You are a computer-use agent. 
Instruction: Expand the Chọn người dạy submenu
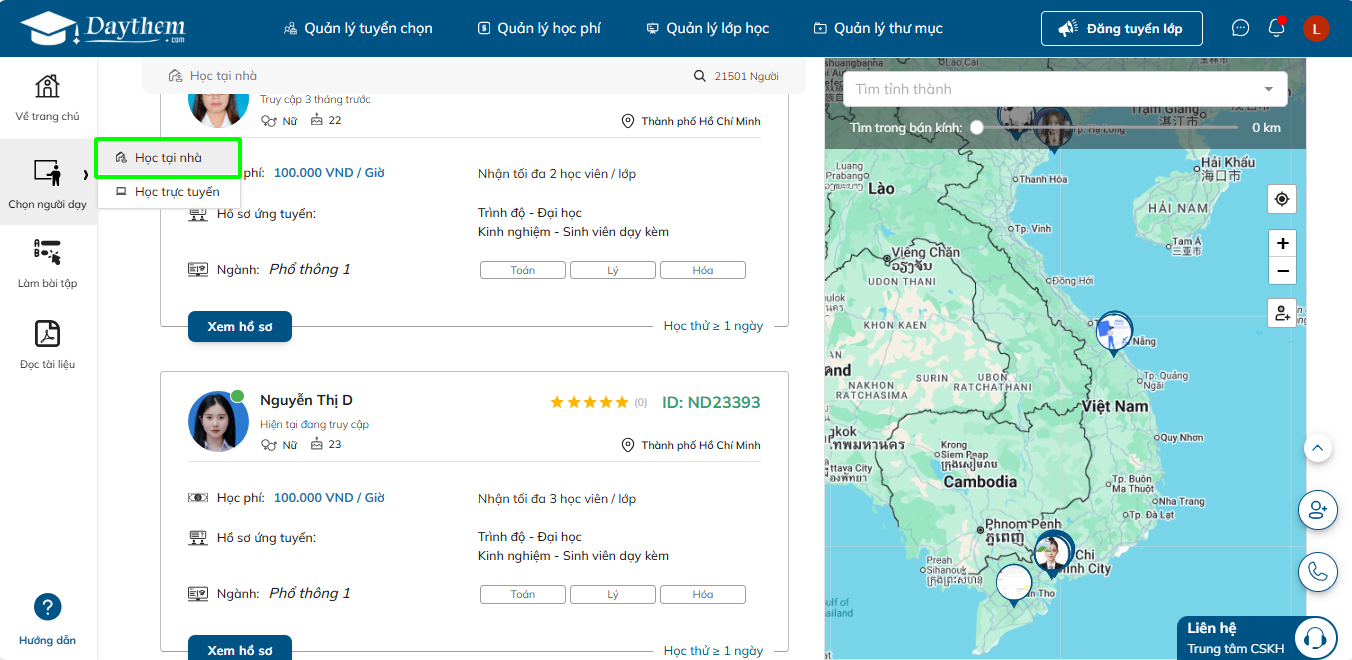click(47, 182)
